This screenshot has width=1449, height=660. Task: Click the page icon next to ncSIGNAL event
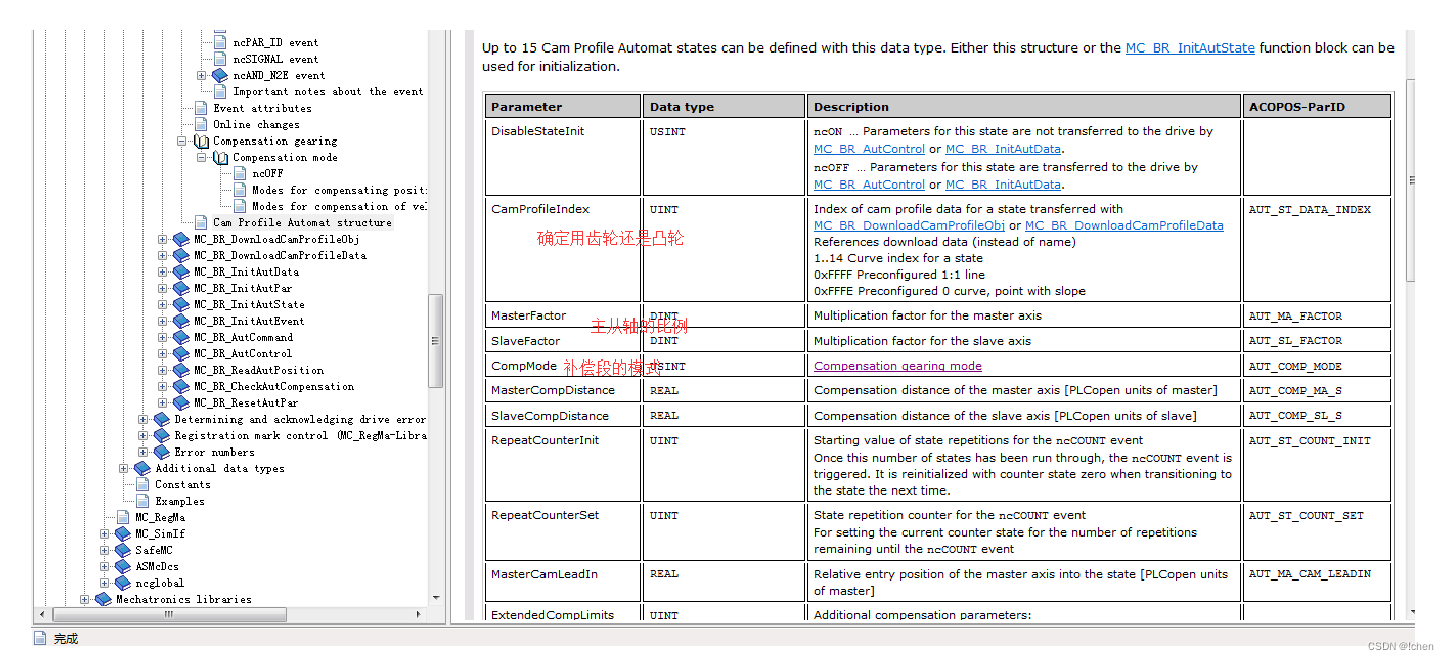220,59
